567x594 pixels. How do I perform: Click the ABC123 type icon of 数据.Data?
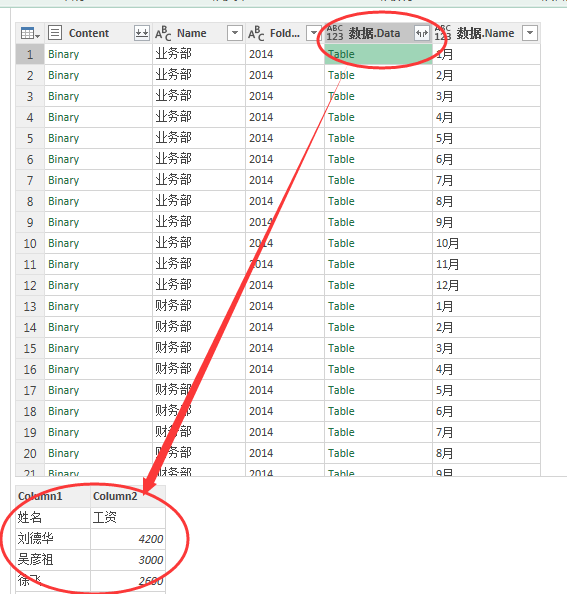(335, 33)
